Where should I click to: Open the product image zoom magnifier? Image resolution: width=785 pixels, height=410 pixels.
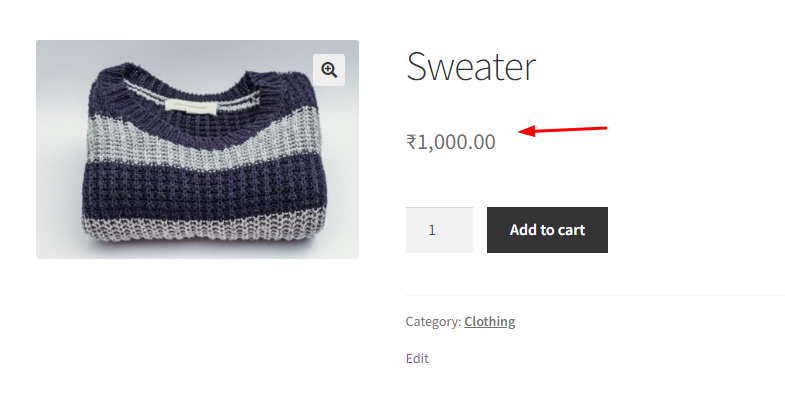pyautogui.click(x=329, y=70)
